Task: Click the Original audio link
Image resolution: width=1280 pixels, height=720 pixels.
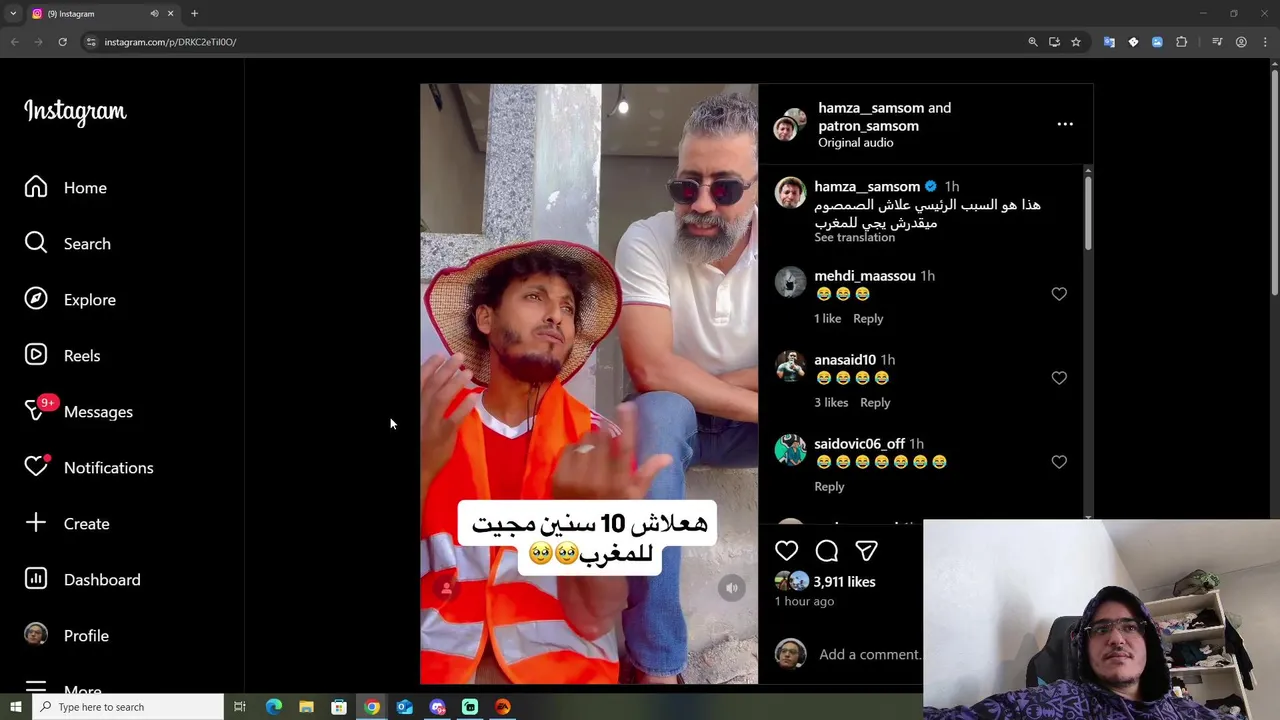Action: coord(855,143)
